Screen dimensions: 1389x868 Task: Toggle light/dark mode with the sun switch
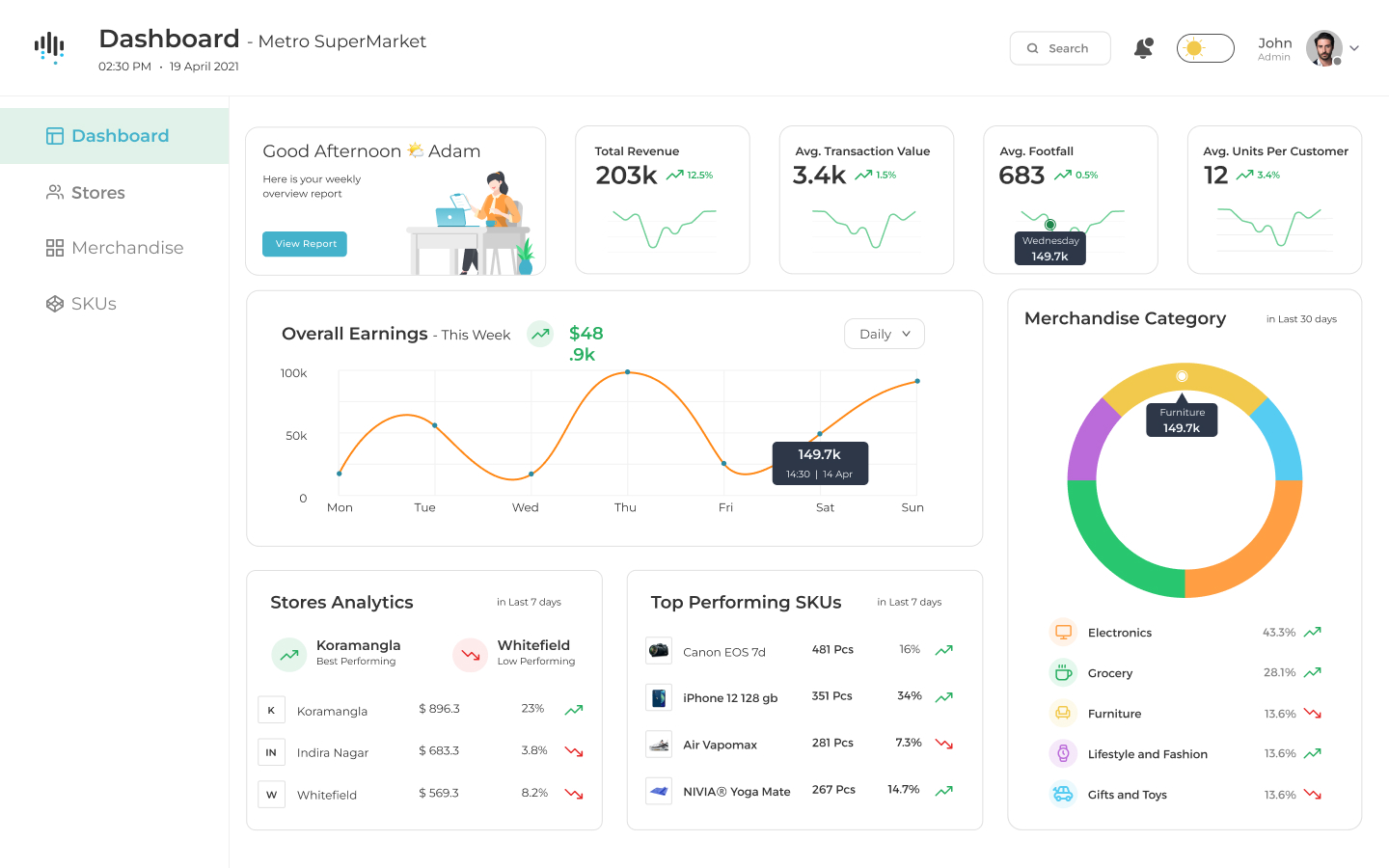(x=1205, y=47)
